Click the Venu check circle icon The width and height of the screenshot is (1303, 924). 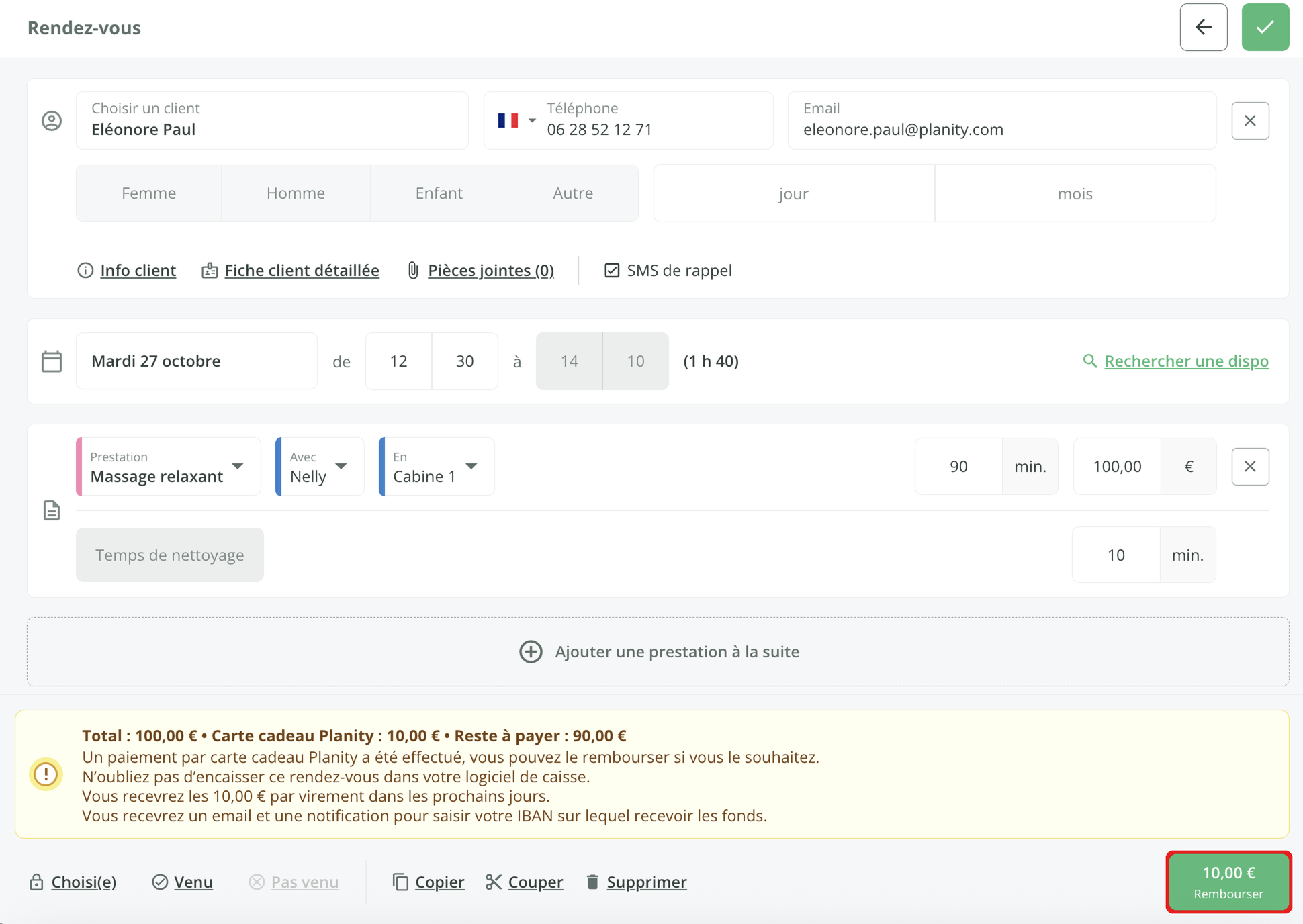[160, 882]
